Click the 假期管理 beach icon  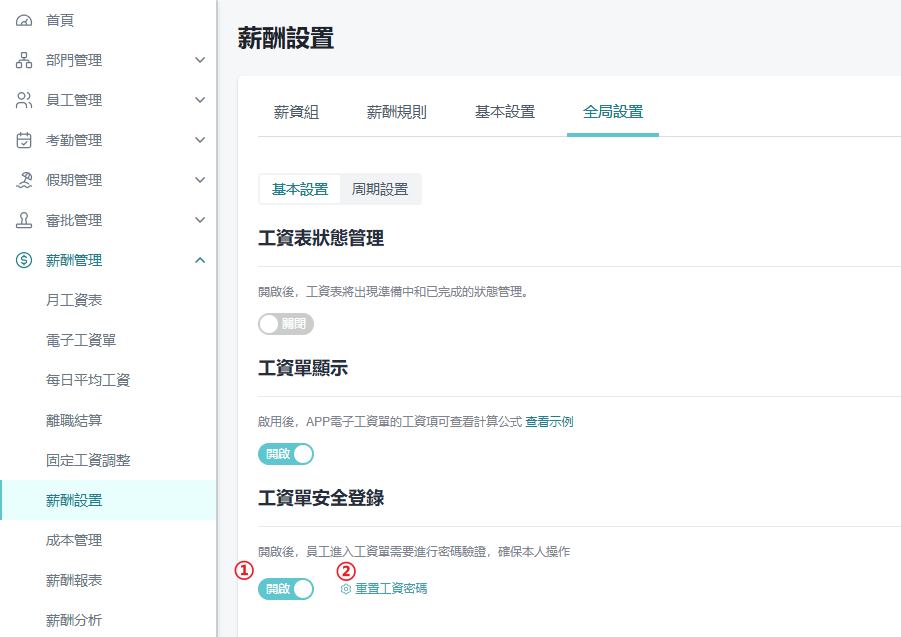(24, 180)
